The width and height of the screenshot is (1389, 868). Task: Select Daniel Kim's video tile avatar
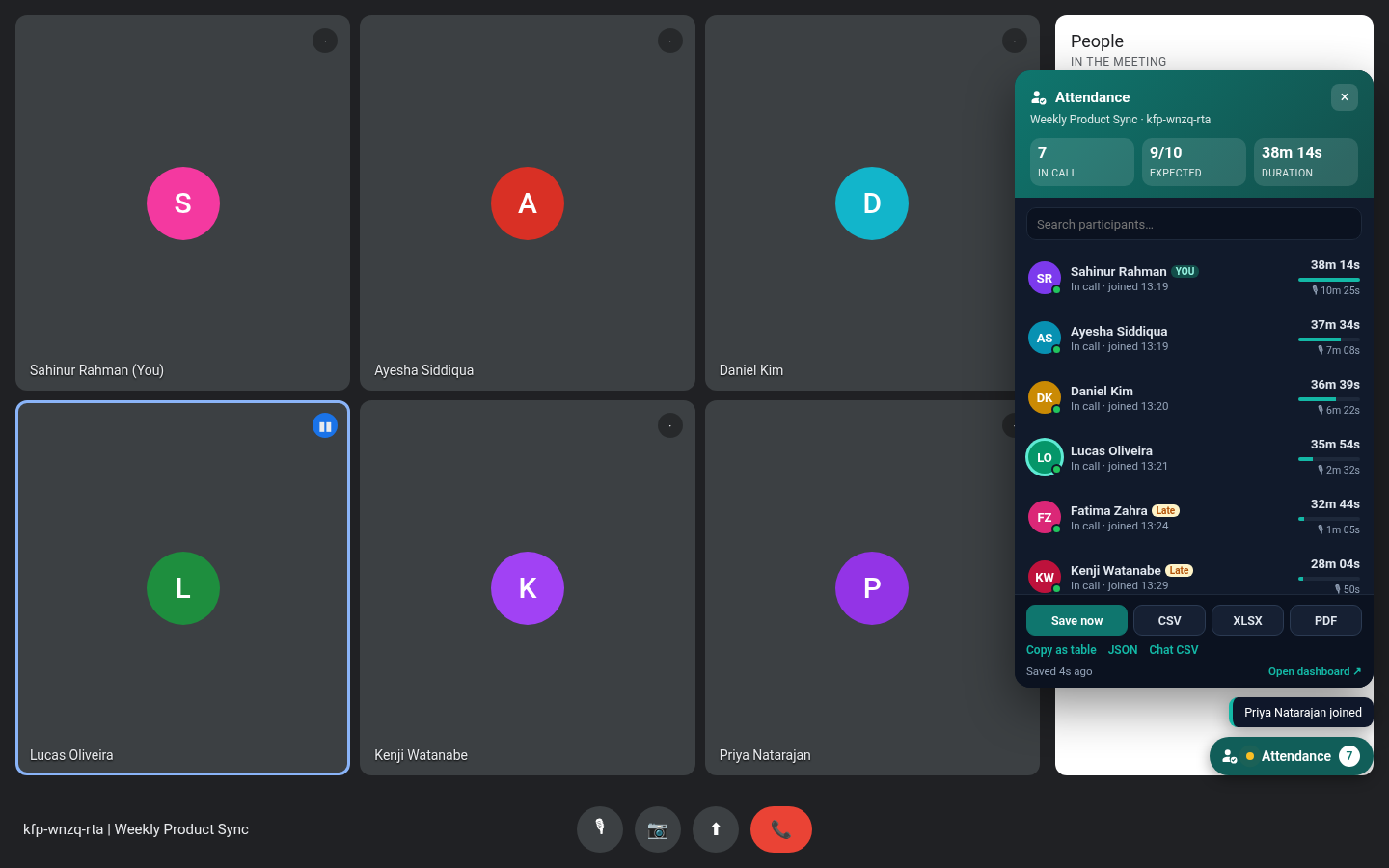pyautogui.click(x=872, y=203)
